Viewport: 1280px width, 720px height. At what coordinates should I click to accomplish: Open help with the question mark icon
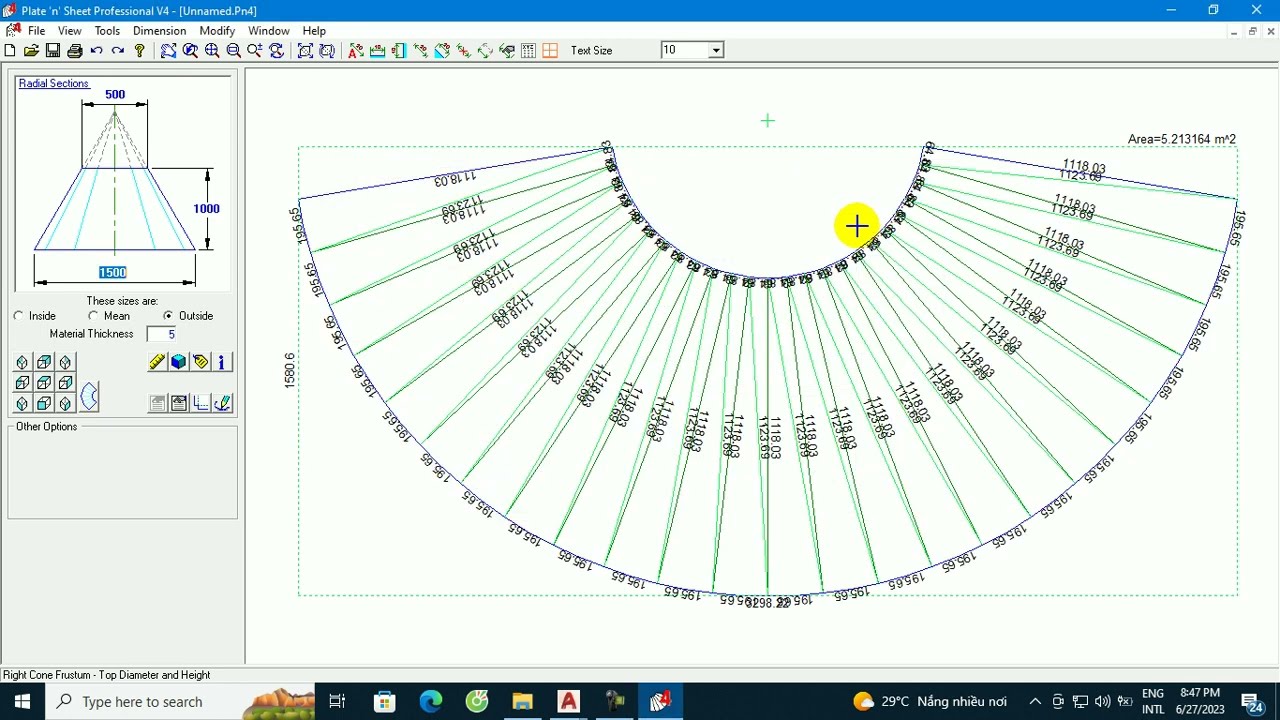pos(140,50)
